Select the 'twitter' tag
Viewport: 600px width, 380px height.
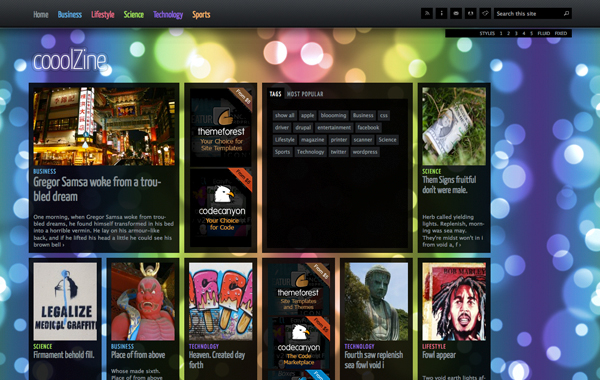pos(338,152)
